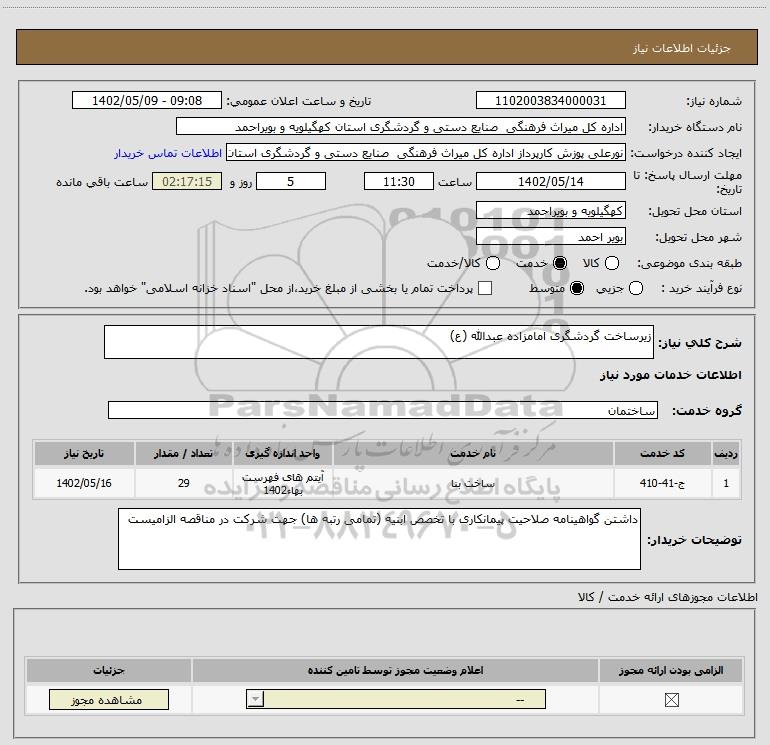770x745 pixels.
Task: Click the quantity cell 29
Action: tap(183, 483)
